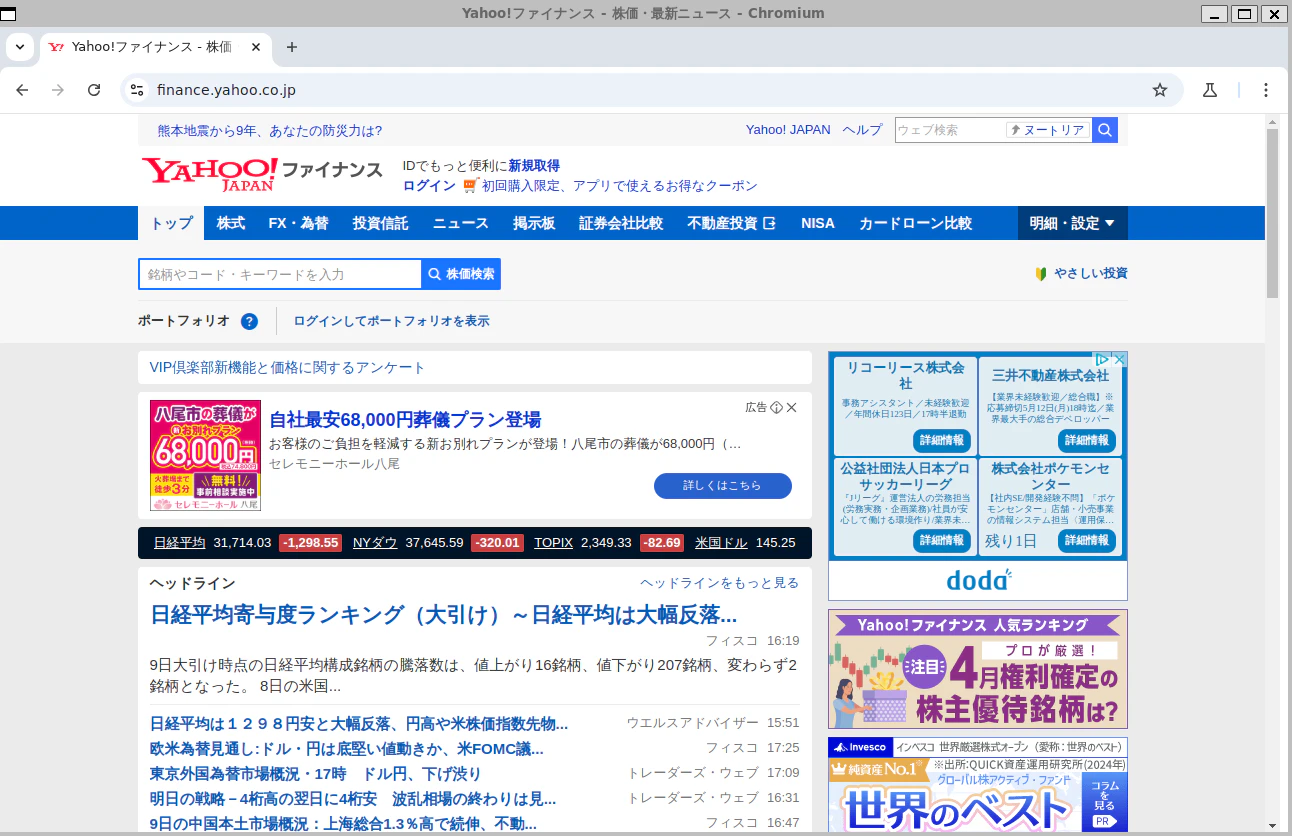Image resolution: width=1292 pixels, height=836 pixels.
Task: Open the 日経平均寄与度ランキング top headline
Action: point(444,614)
